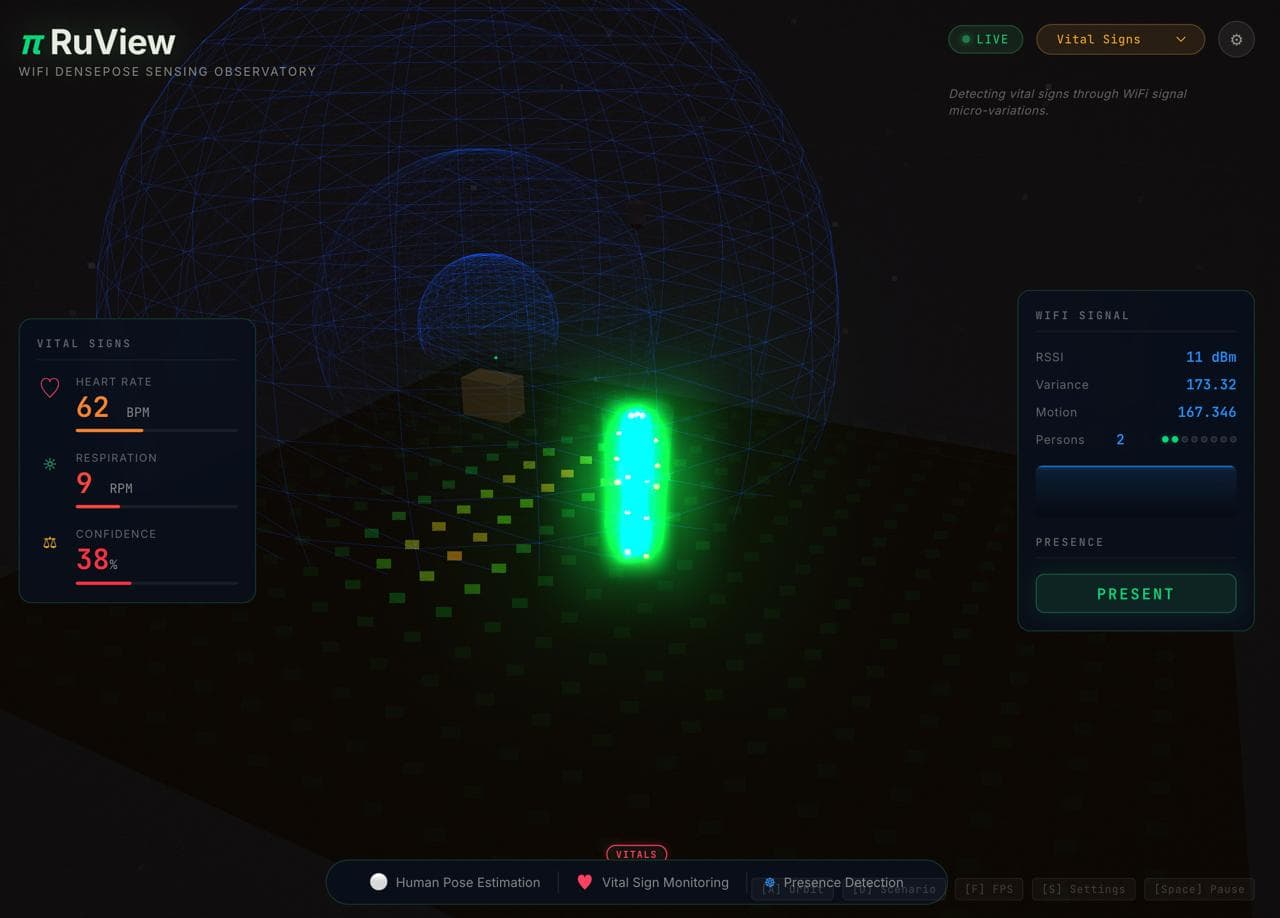Click the confidence red progress bar
Image resolution: width=1280 pixels, height=918 pixels.
[156, 582]
